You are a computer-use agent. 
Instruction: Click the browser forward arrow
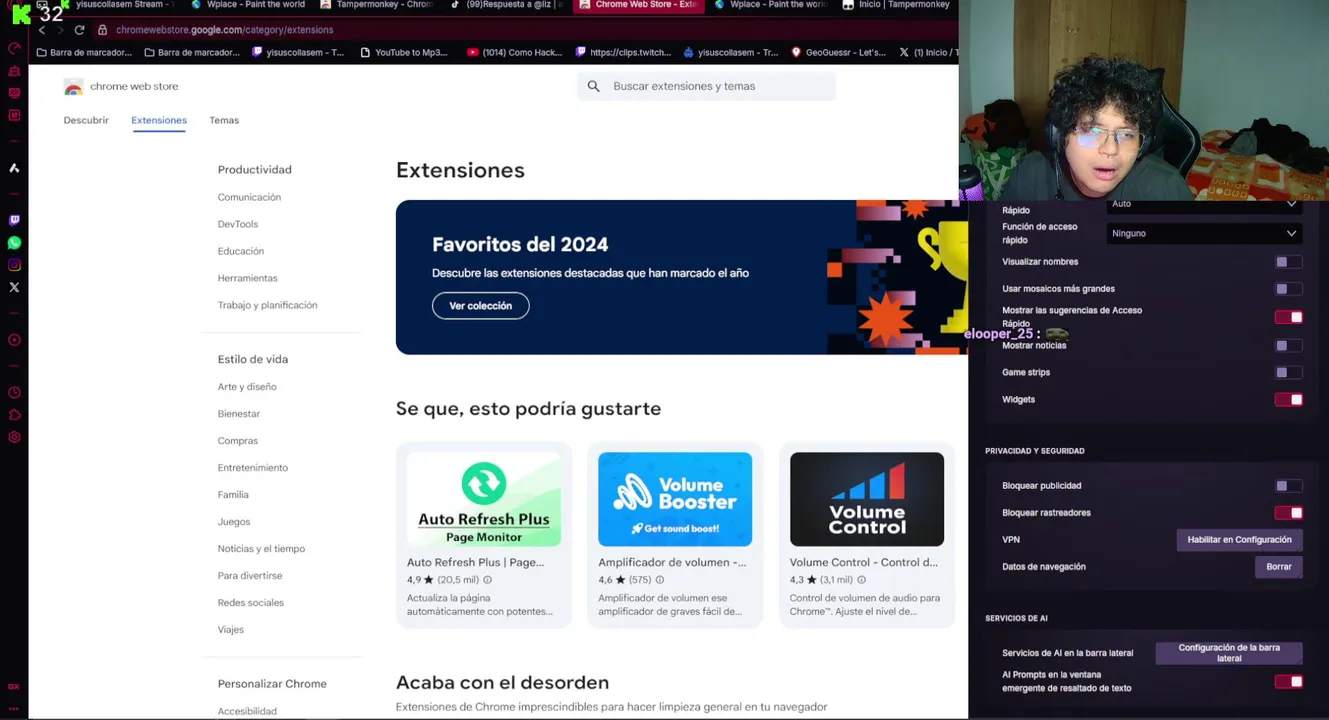click(60, 30)
